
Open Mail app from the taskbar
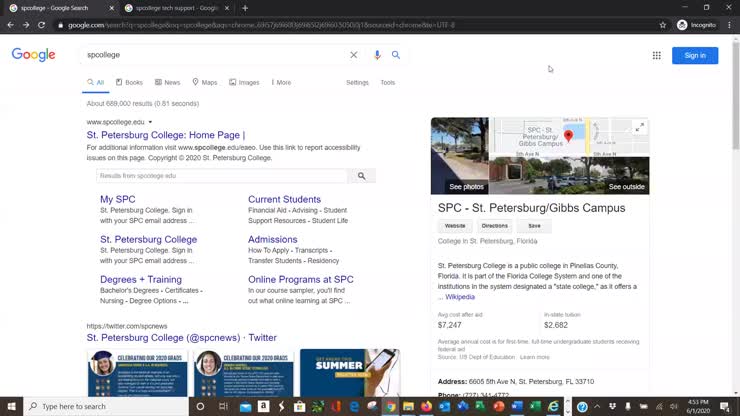click(245, 406)
